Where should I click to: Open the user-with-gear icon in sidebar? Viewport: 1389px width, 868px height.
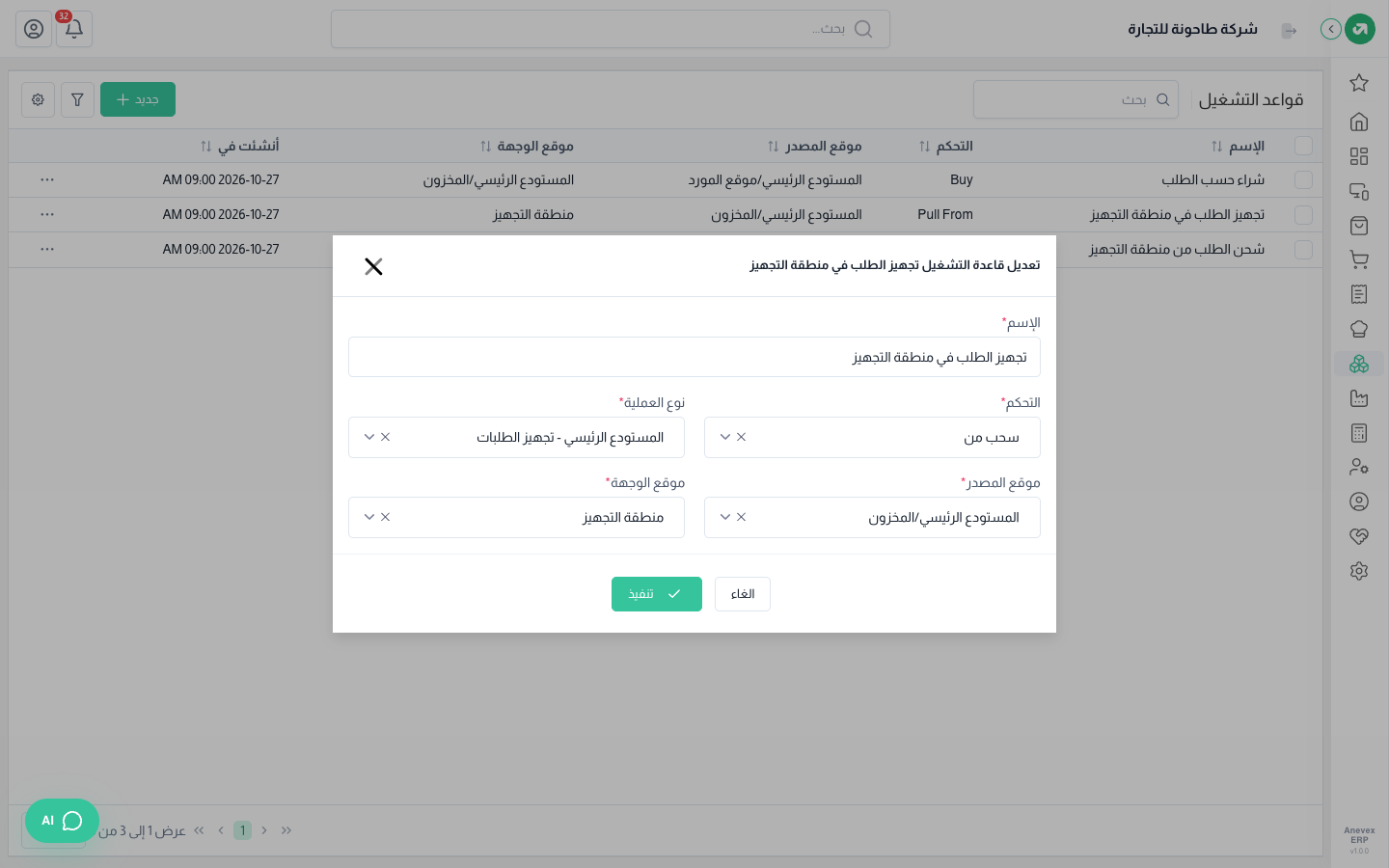pos(1359,467)
